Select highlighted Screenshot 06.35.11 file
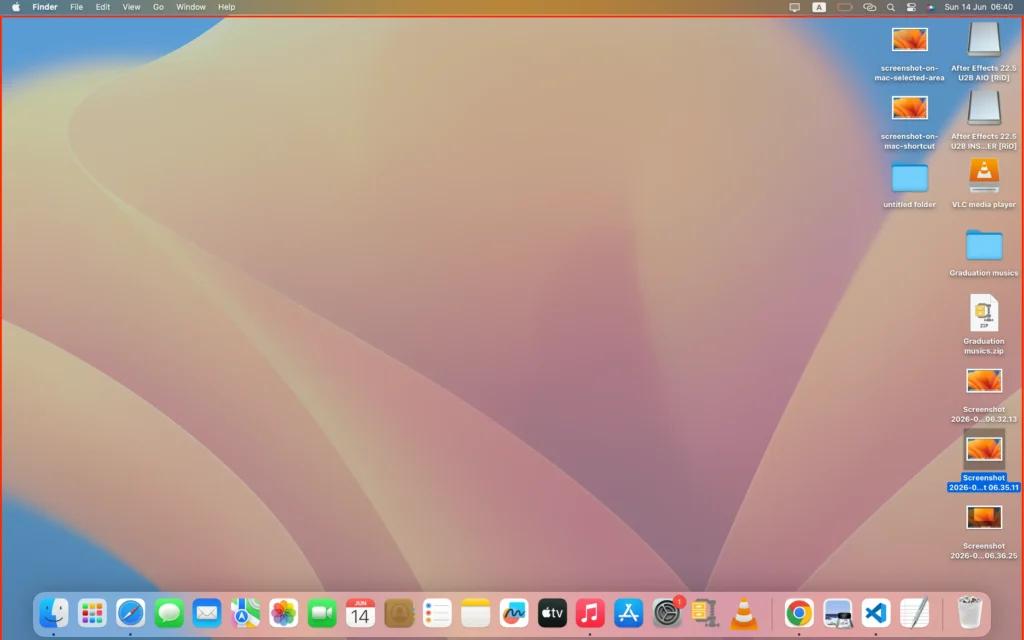This screenshot has width=1024, height=640. 984,461
